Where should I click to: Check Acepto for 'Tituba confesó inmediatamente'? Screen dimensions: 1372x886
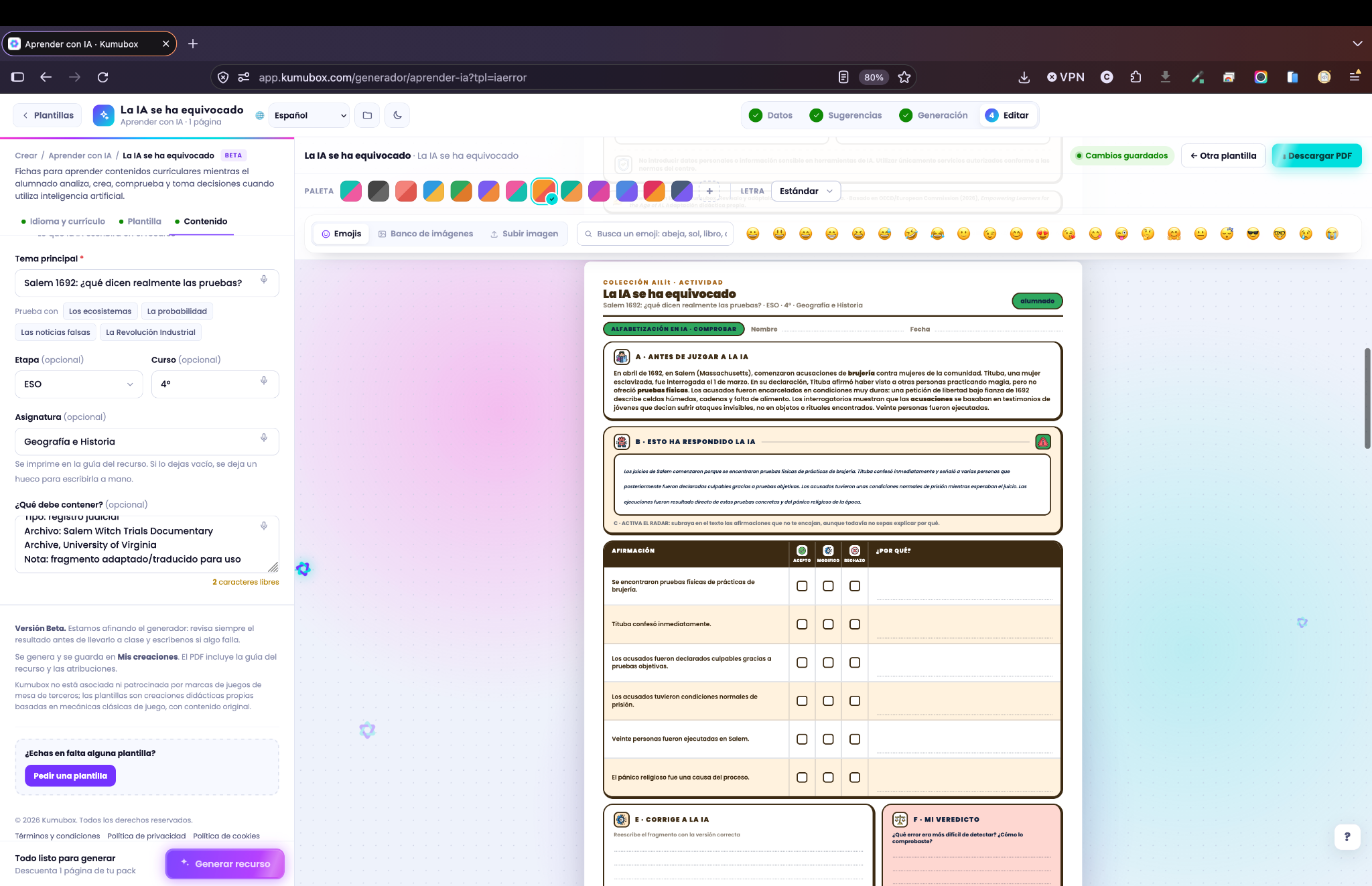[802, 624]
